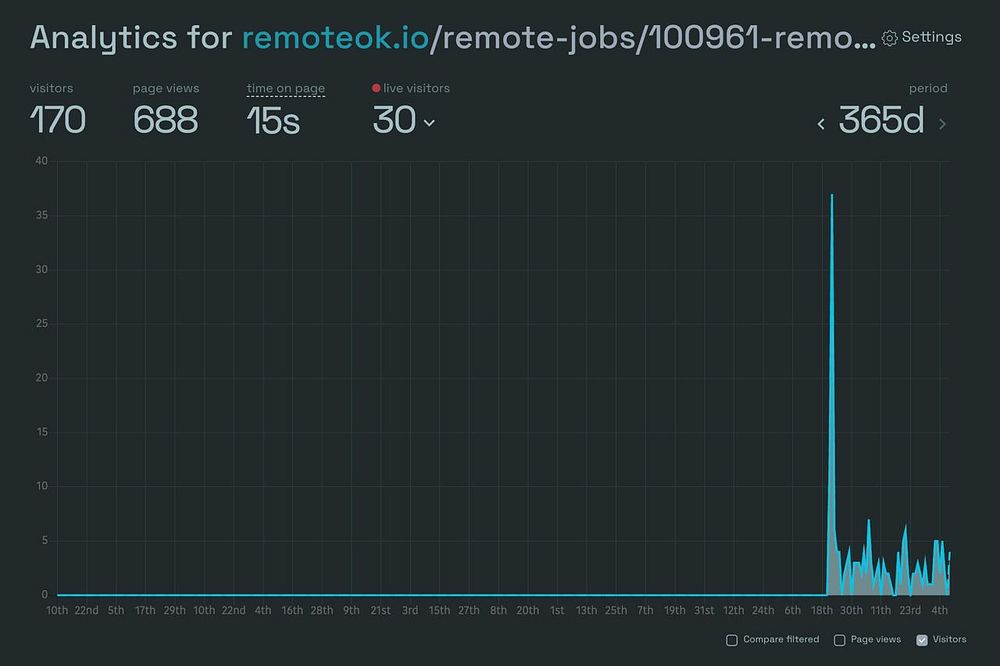Click the 23rd x-axis date label
Screen dimensions: 1000x666
pos(910,610)
